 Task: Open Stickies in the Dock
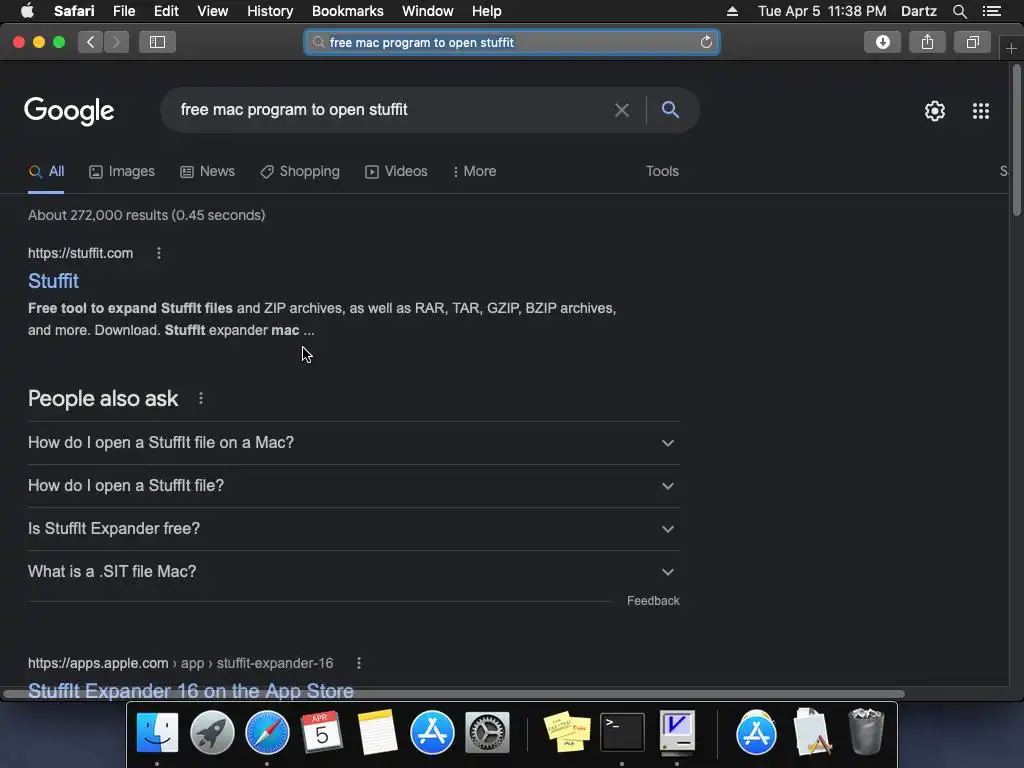tap(567, 732)
